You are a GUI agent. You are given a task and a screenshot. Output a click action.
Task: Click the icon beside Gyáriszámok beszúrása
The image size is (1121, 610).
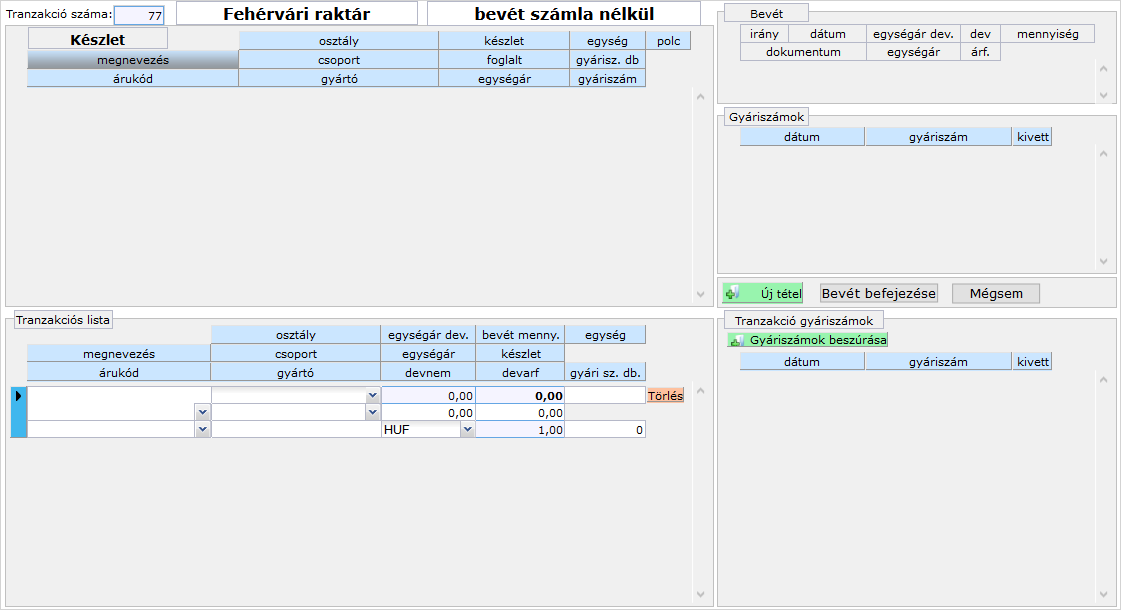[x=737, y=340]
